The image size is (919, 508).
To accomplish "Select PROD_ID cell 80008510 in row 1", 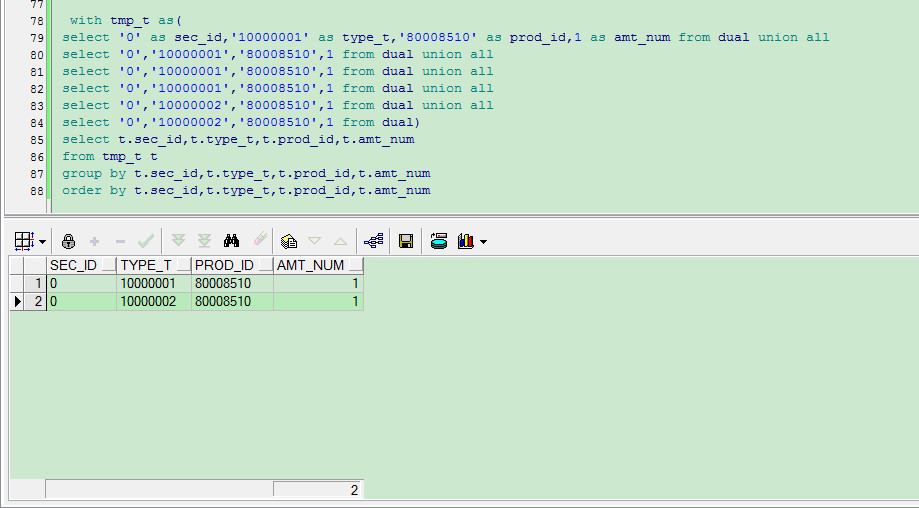I will click(x=232, y=284).
